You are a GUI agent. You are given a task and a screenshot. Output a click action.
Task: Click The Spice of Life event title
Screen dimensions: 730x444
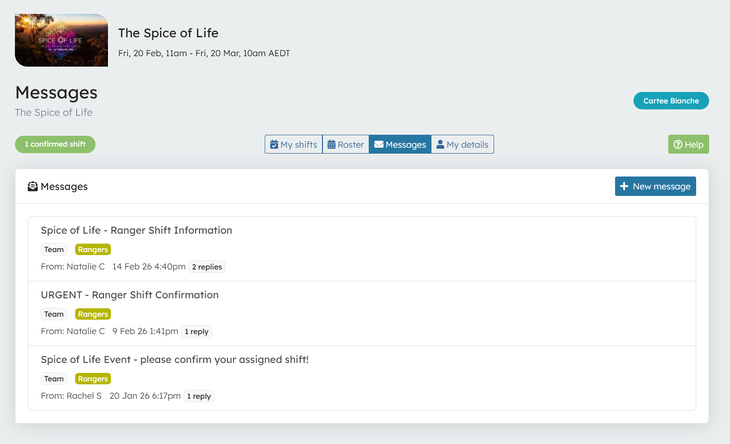click(x=168, y=33)
